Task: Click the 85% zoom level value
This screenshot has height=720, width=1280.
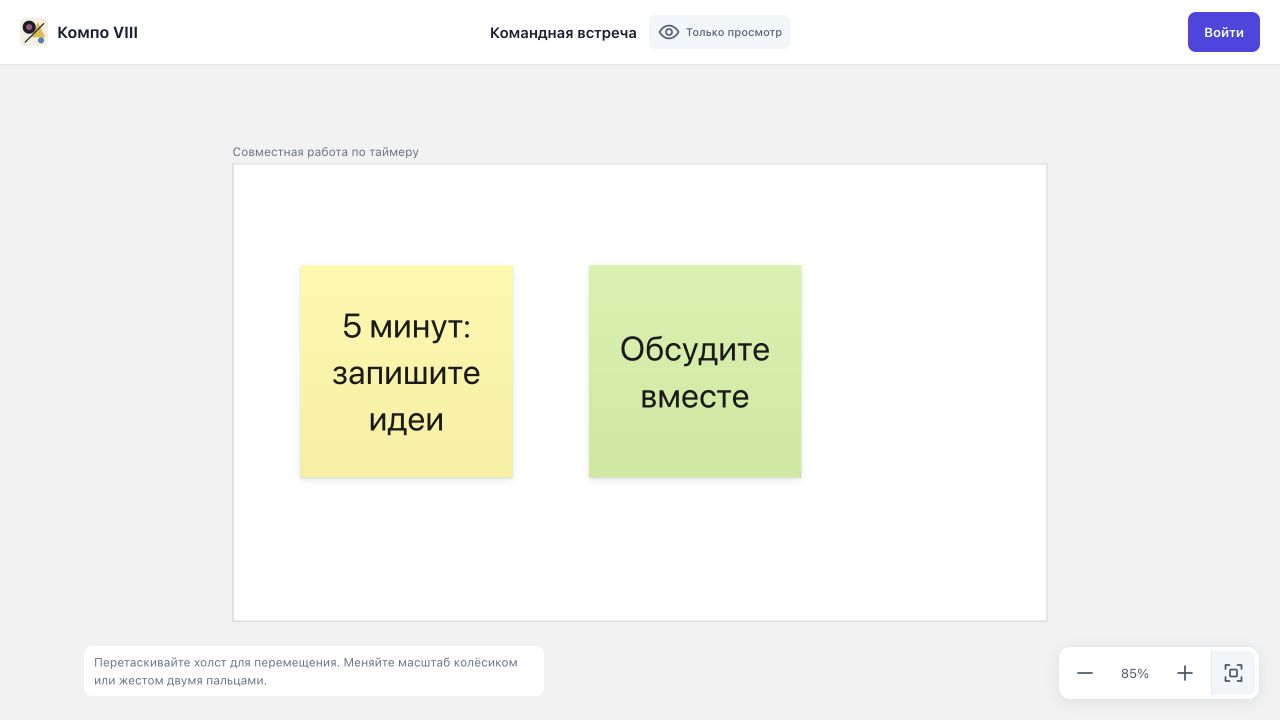Action: 1135,673
